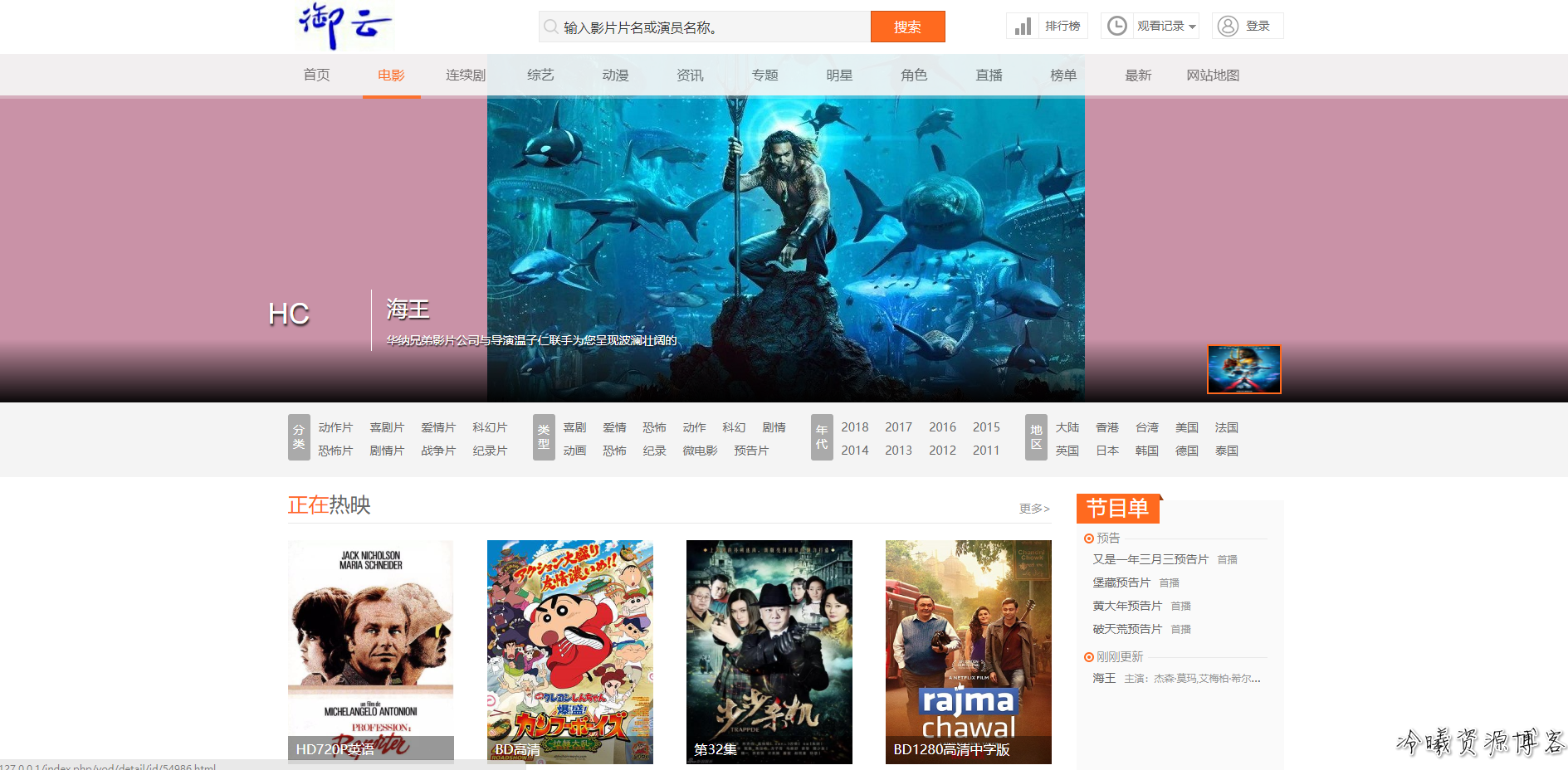1568x770 pixels.
Task: Filter by year 2011
Action: click(x=986, y=451)
